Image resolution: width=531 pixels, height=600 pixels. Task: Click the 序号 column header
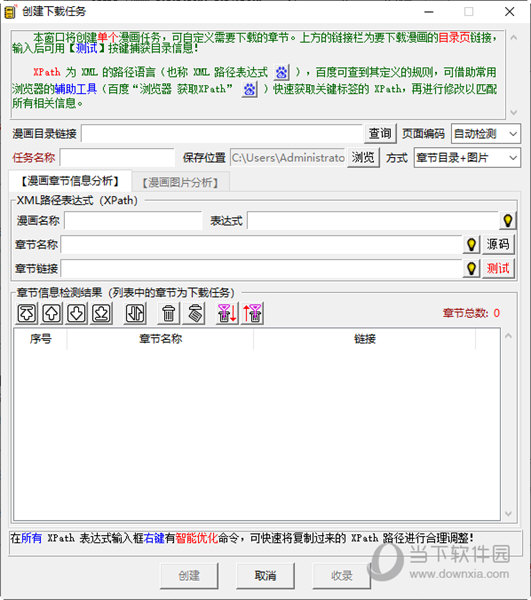[41, 339]
